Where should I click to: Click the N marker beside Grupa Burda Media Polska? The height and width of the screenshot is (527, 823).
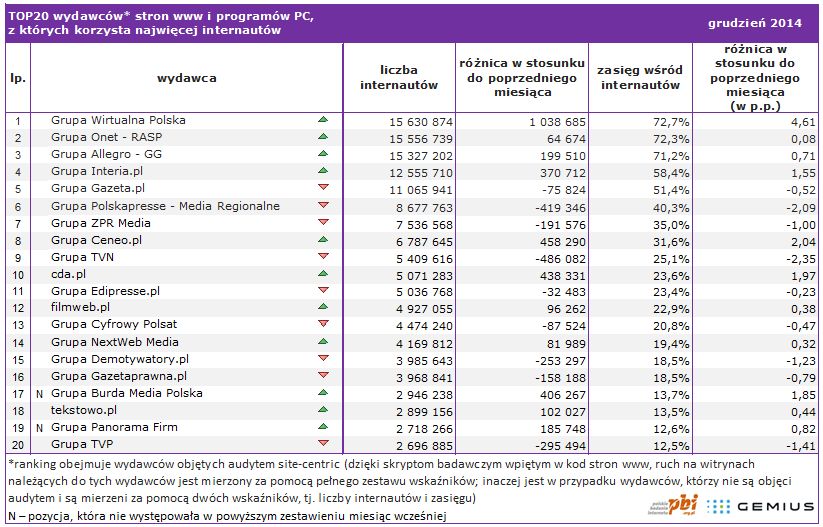point(38,393)
